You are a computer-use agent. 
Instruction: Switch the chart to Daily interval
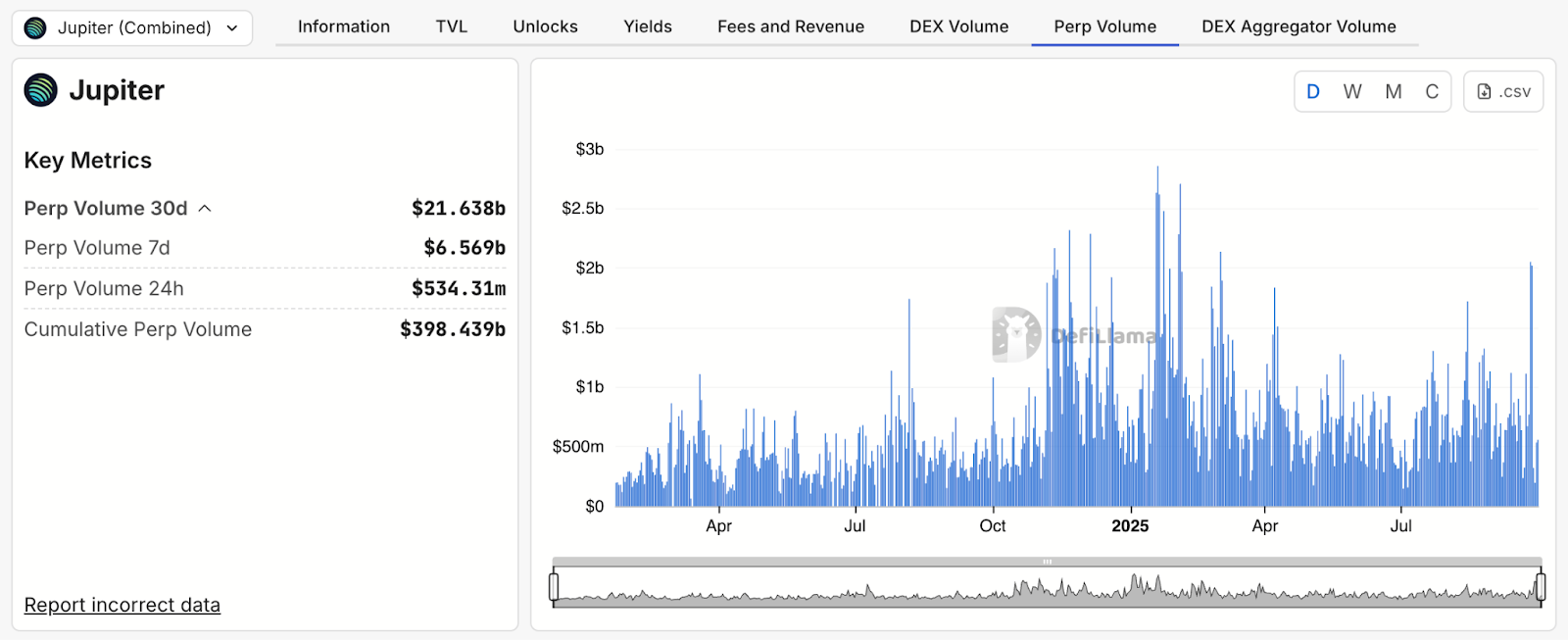point(1313,91)
